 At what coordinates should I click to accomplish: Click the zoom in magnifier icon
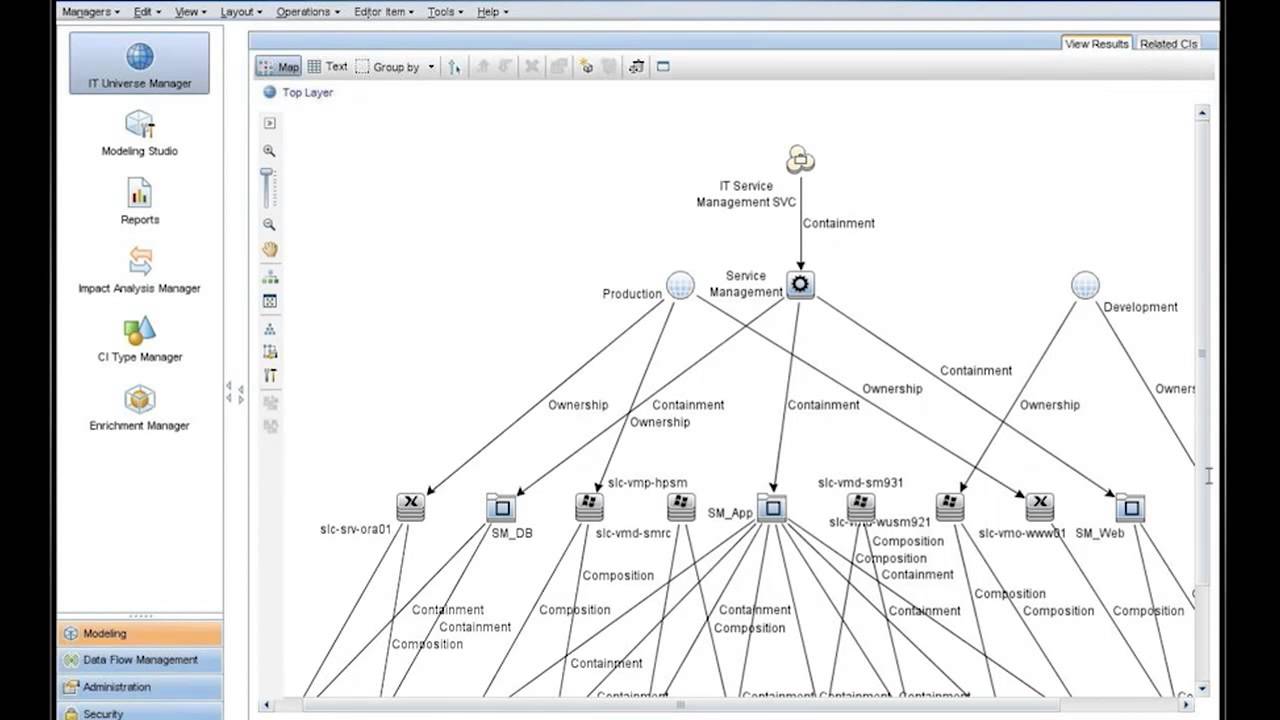pos(269,151)
